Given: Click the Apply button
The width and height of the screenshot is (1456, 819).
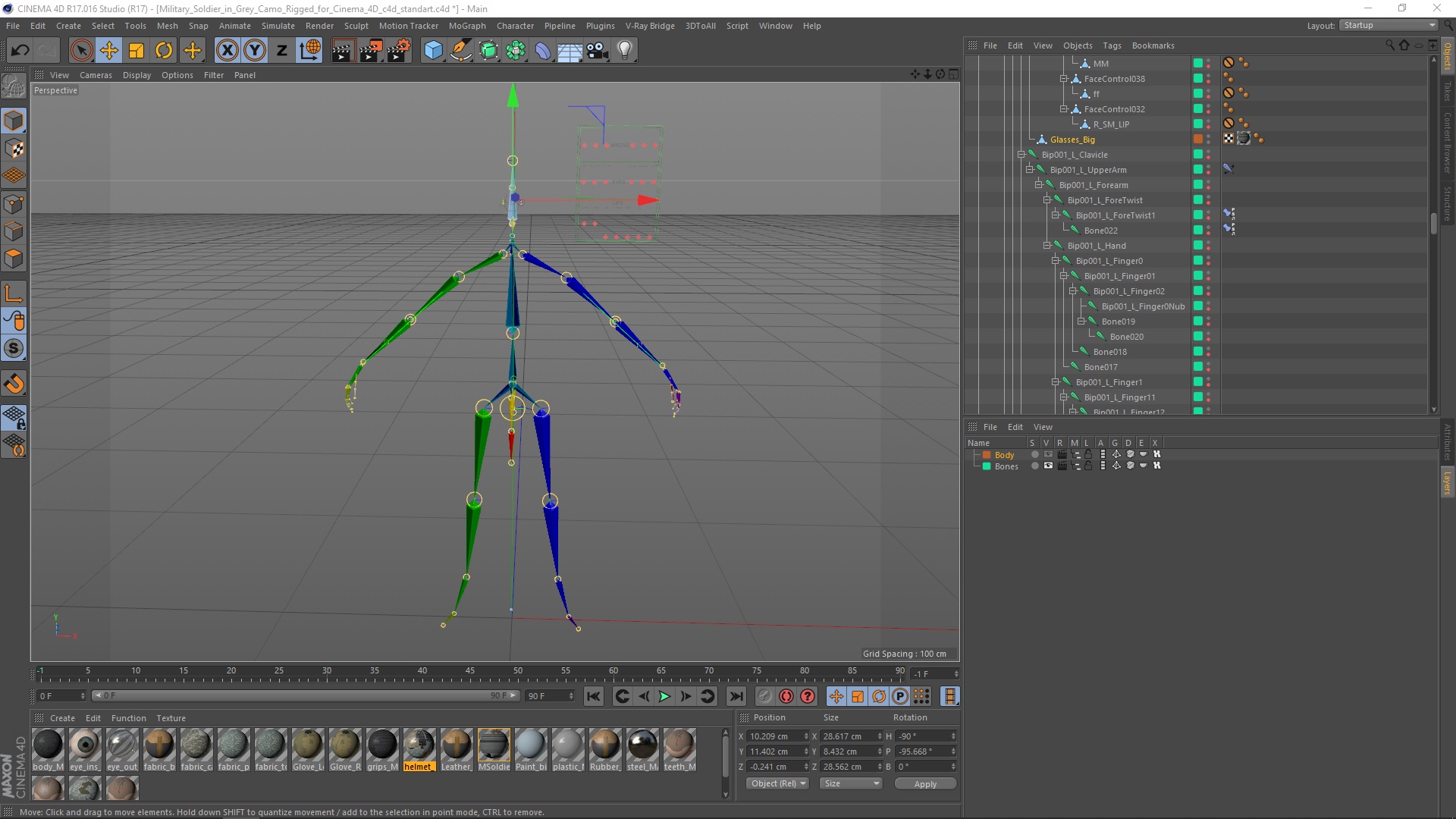Looking at the screenshot, I should [925, 784].
